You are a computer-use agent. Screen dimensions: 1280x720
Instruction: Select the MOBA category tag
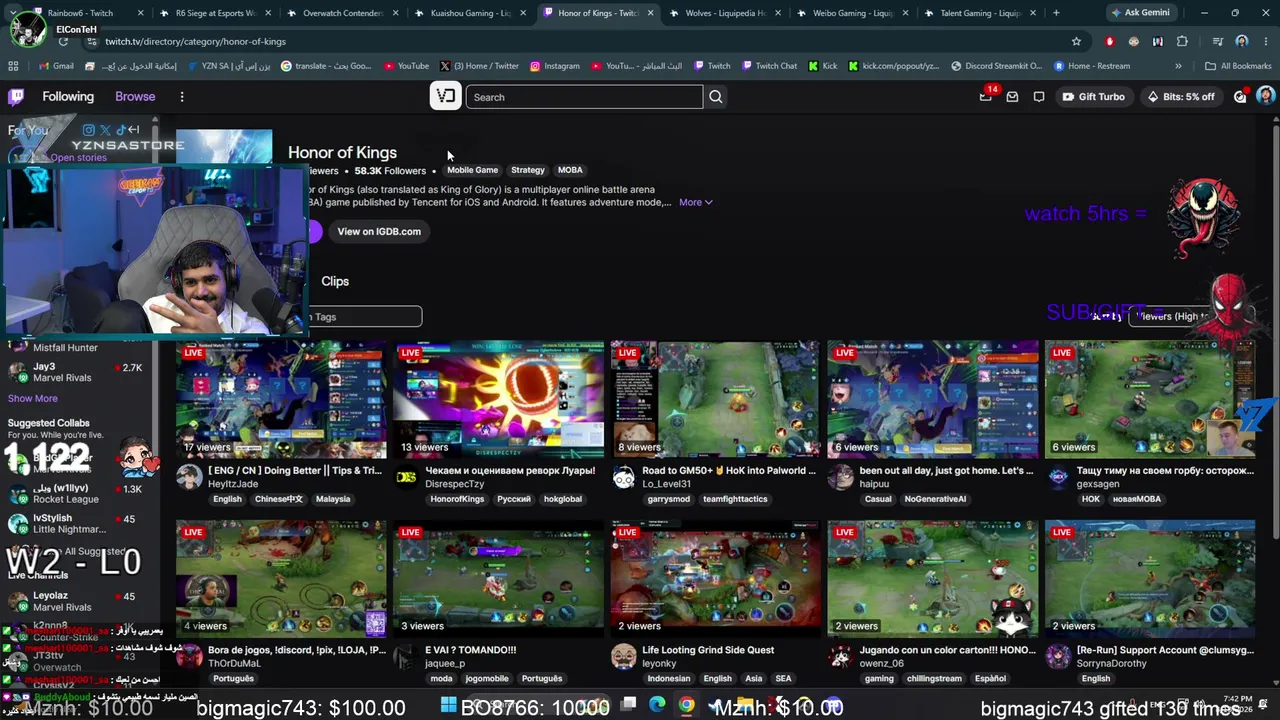[570, 170]
